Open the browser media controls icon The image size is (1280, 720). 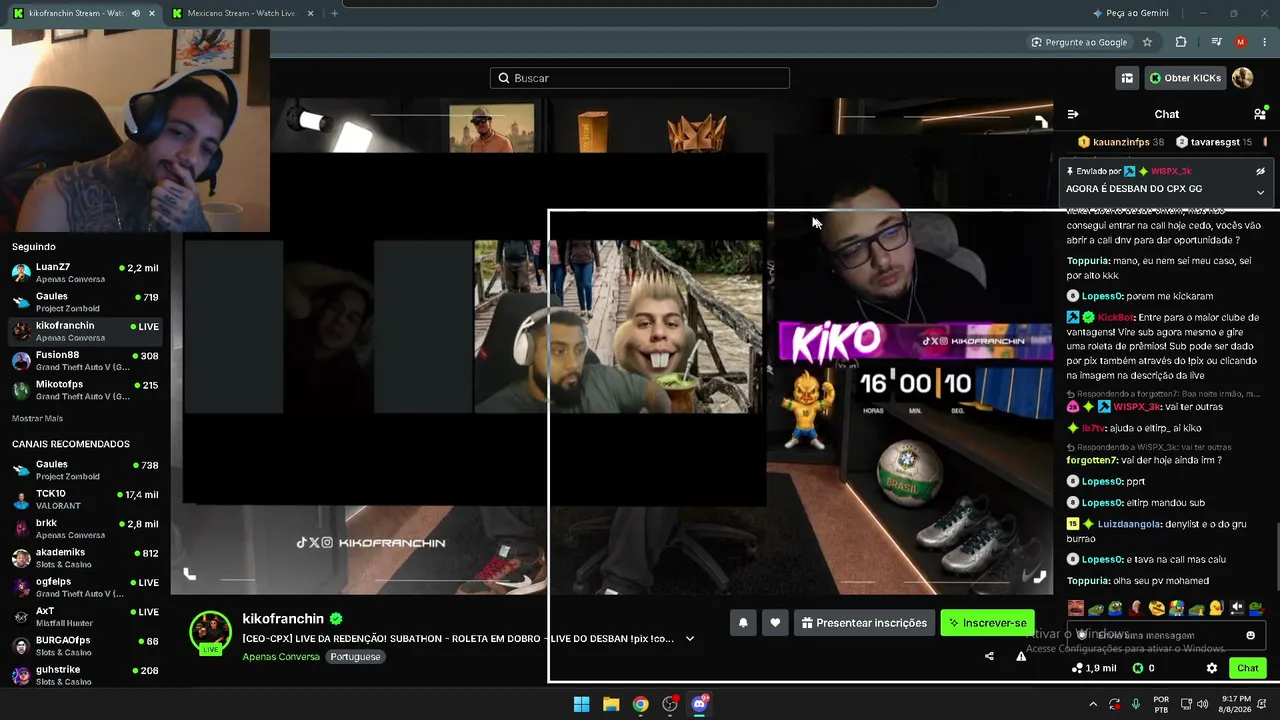(x=1216, y=42)
